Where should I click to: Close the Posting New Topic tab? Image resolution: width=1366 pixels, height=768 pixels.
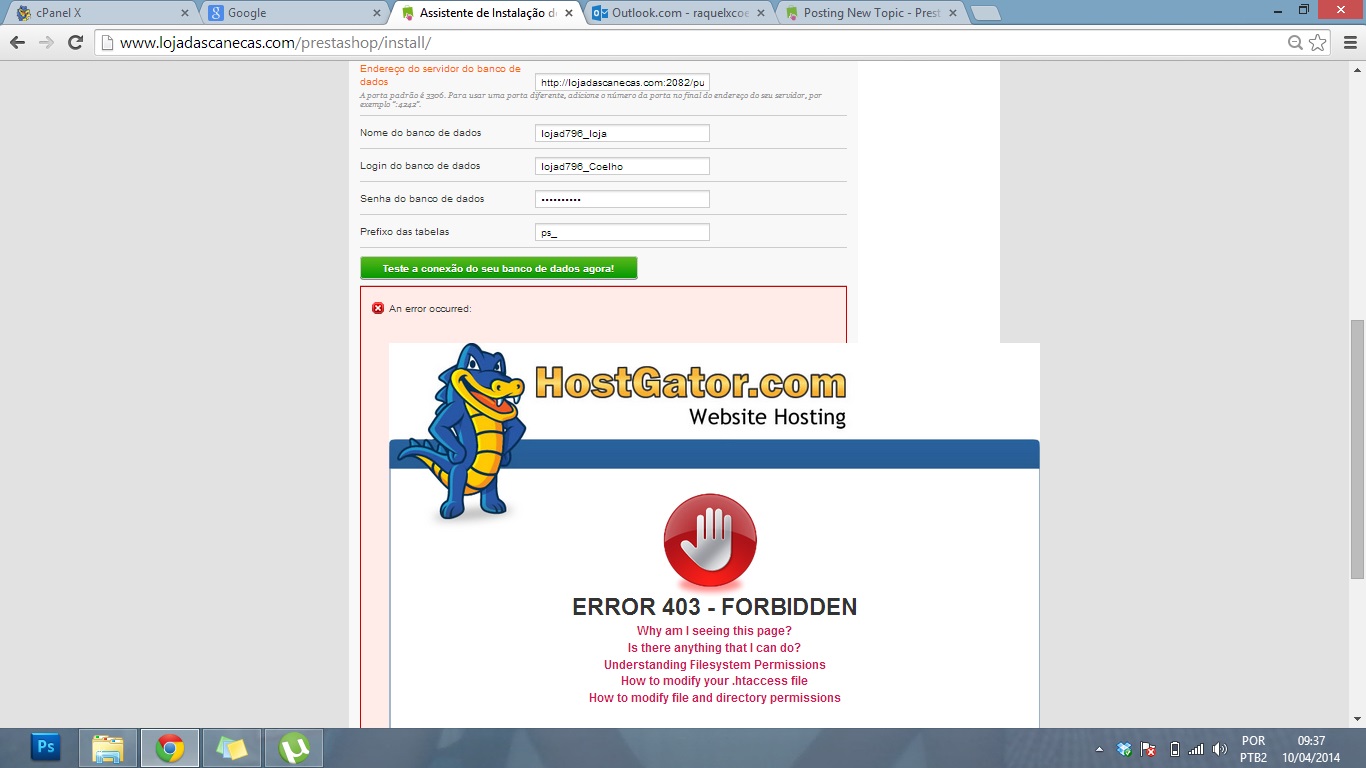[x=952, y=13]
